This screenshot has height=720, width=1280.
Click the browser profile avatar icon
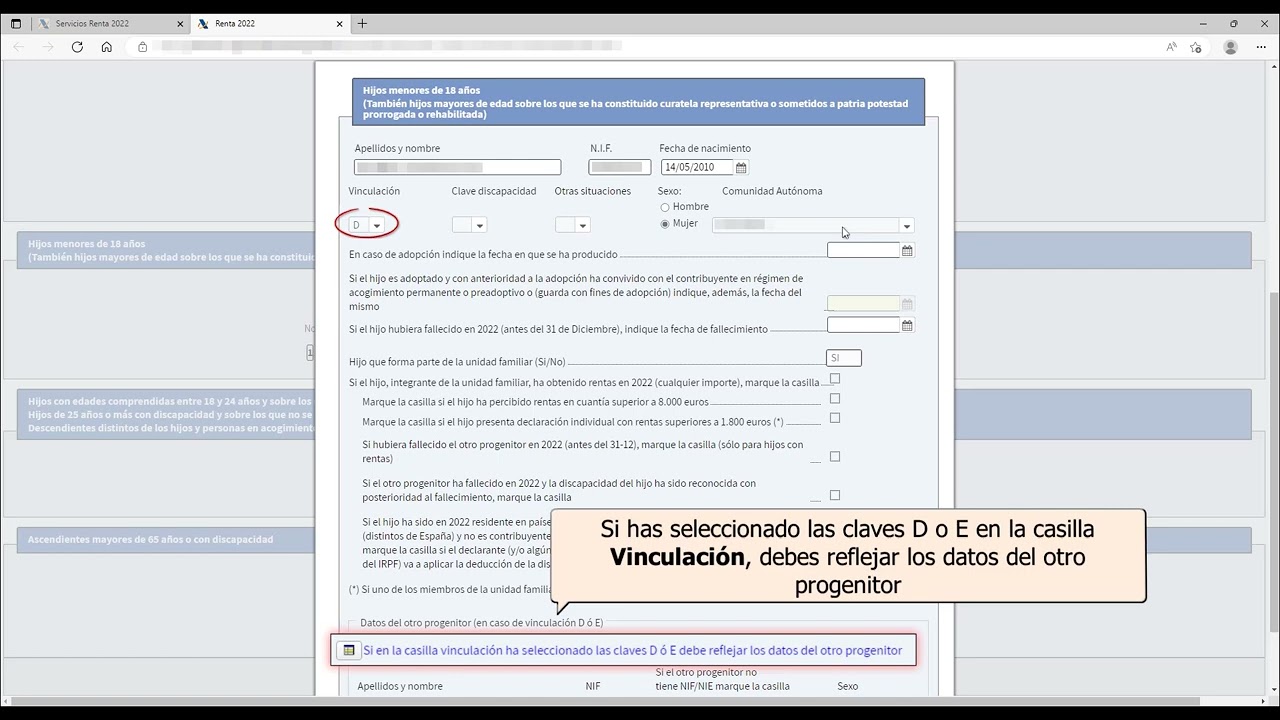(x=1230, y=47)
